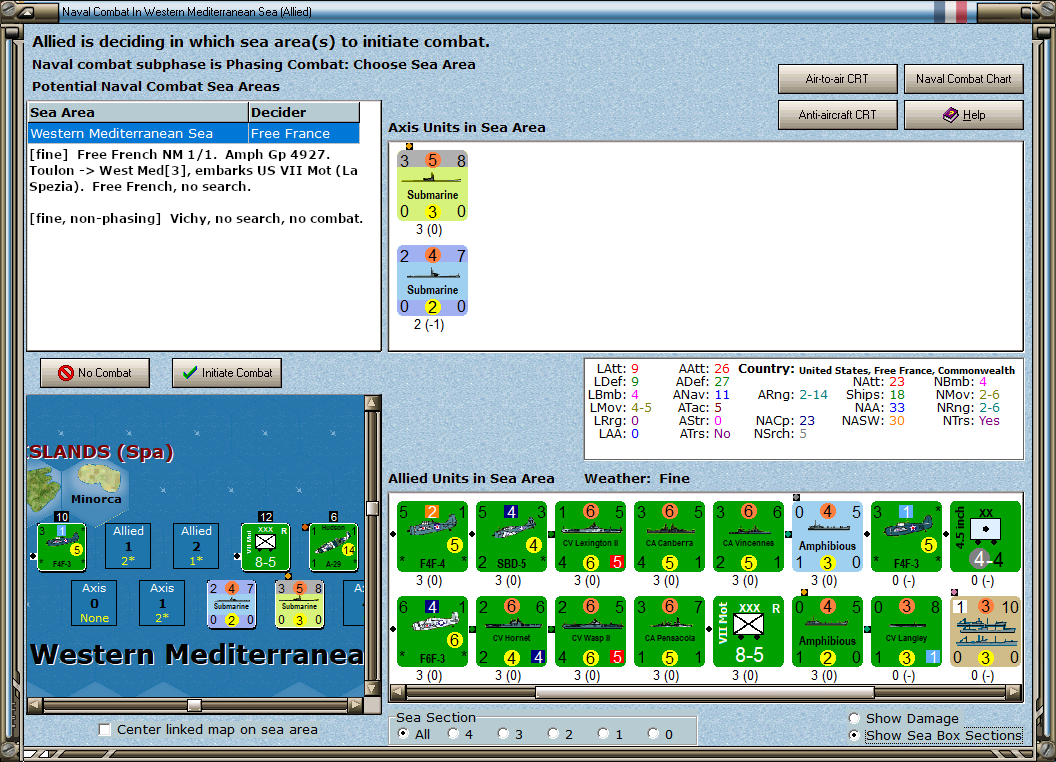Click the CA Vincennes cruiser counter
The image size is (1056, 762).
coord(748,536)
